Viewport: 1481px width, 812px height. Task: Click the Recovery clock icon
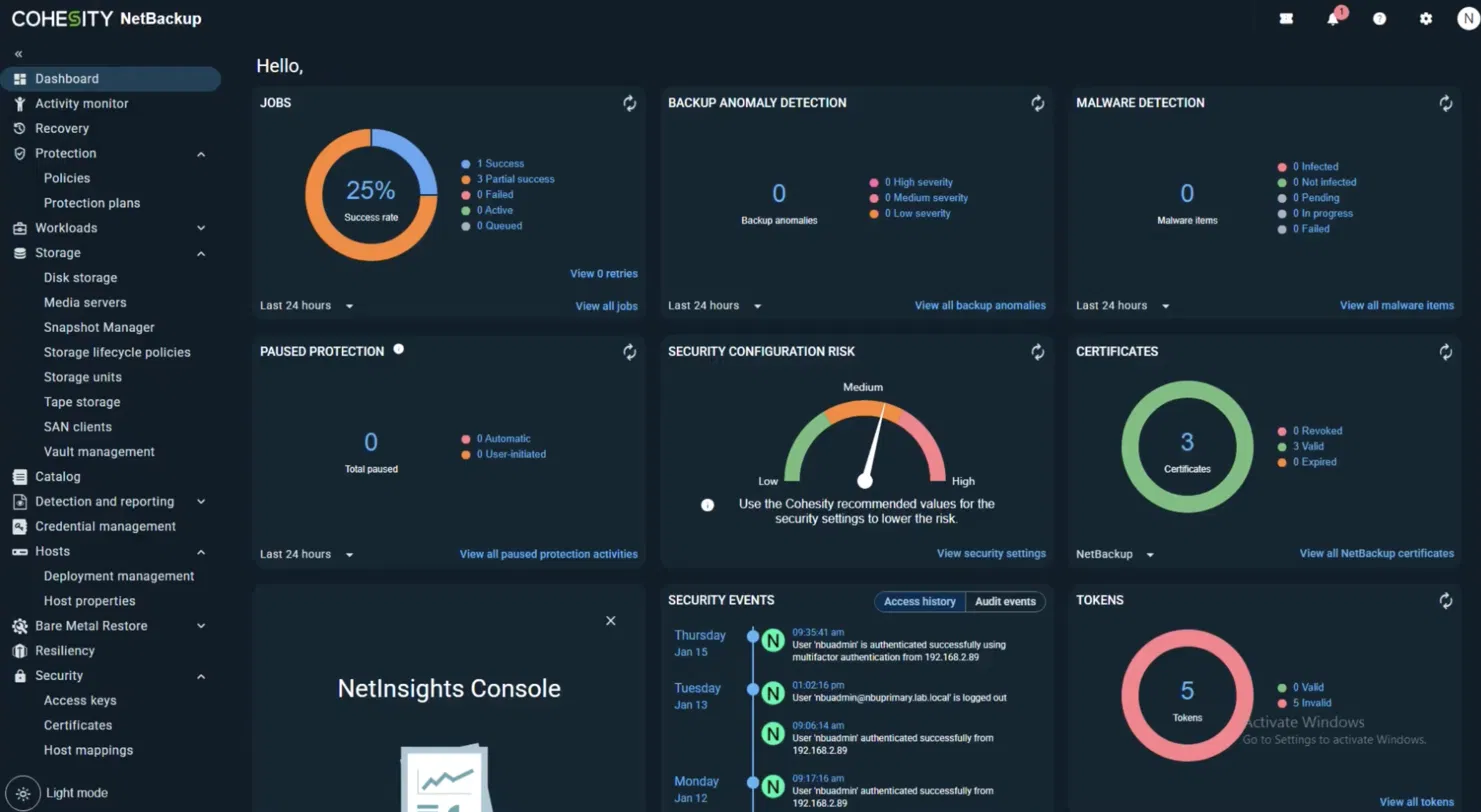20,129
